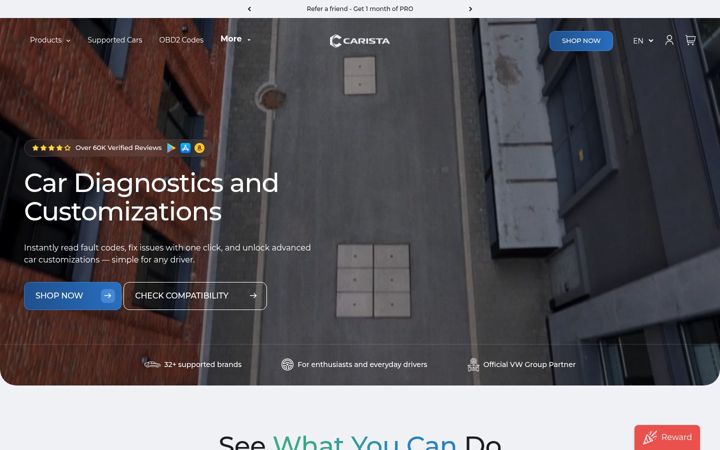Click the yellow Amazon review icon
The image size is (720, 450).
[199, 148]
